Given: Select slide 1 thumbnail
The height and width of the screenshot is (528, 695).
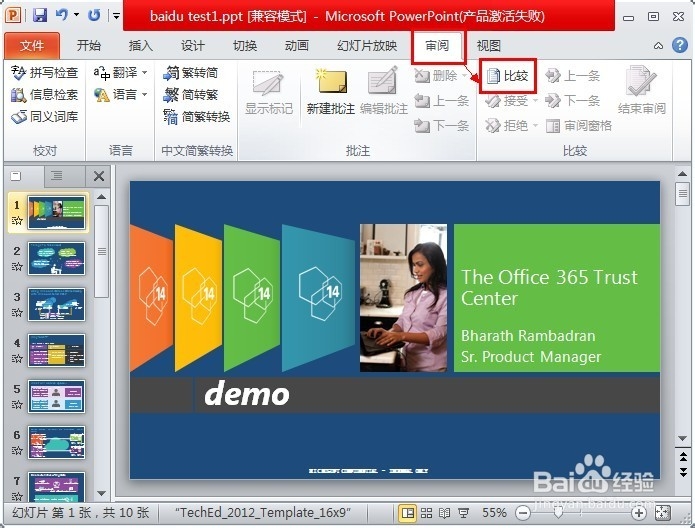Looking at the screenshot, I should (x=56, y=212).
